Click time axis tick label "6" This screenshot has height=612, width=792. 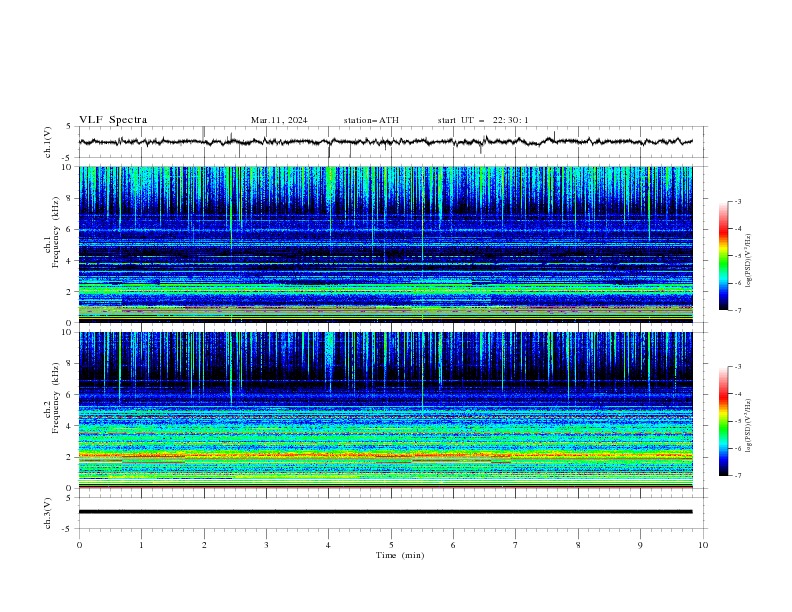point(454,545)
